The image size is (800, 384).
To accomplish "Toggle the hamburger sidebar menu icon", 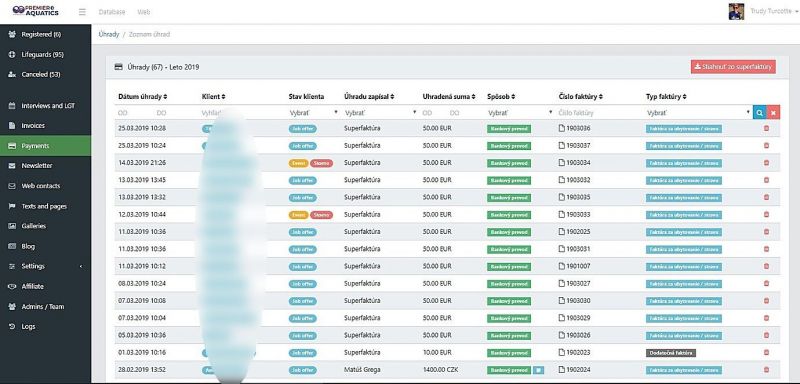I will click(82, 12).
